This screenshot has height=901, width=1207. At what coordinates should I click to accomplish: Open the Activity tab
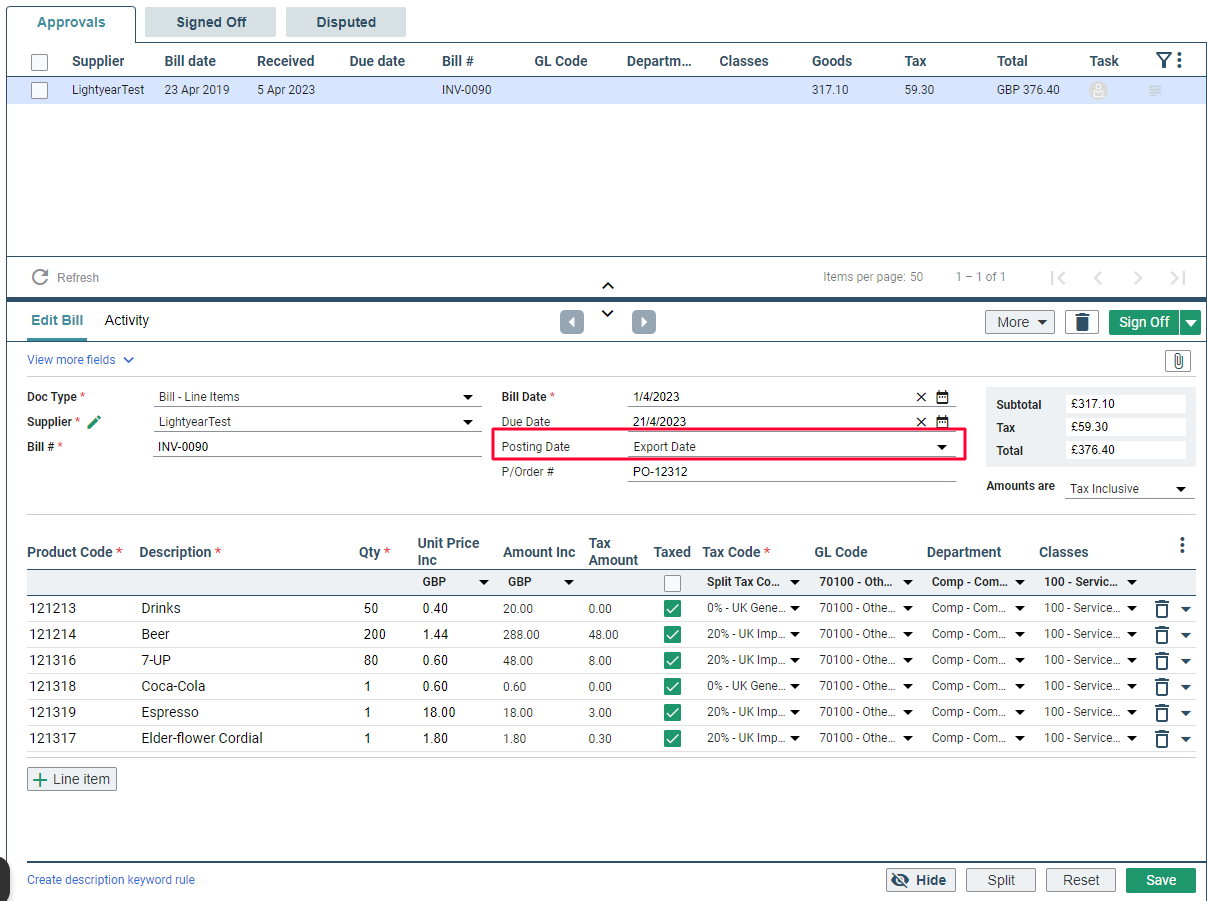click(126, 320)
